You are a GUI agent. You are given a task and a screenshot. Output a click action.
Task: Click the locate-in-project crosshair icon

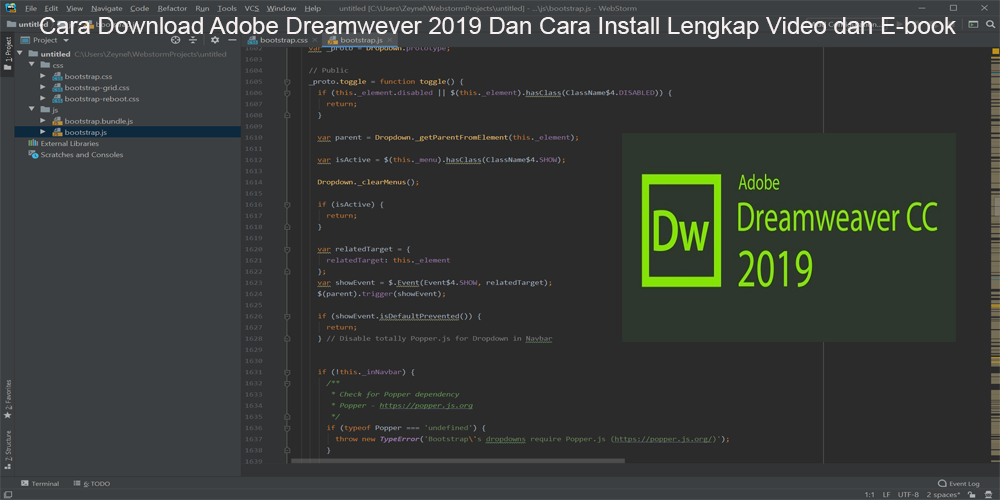coord(175,40)
